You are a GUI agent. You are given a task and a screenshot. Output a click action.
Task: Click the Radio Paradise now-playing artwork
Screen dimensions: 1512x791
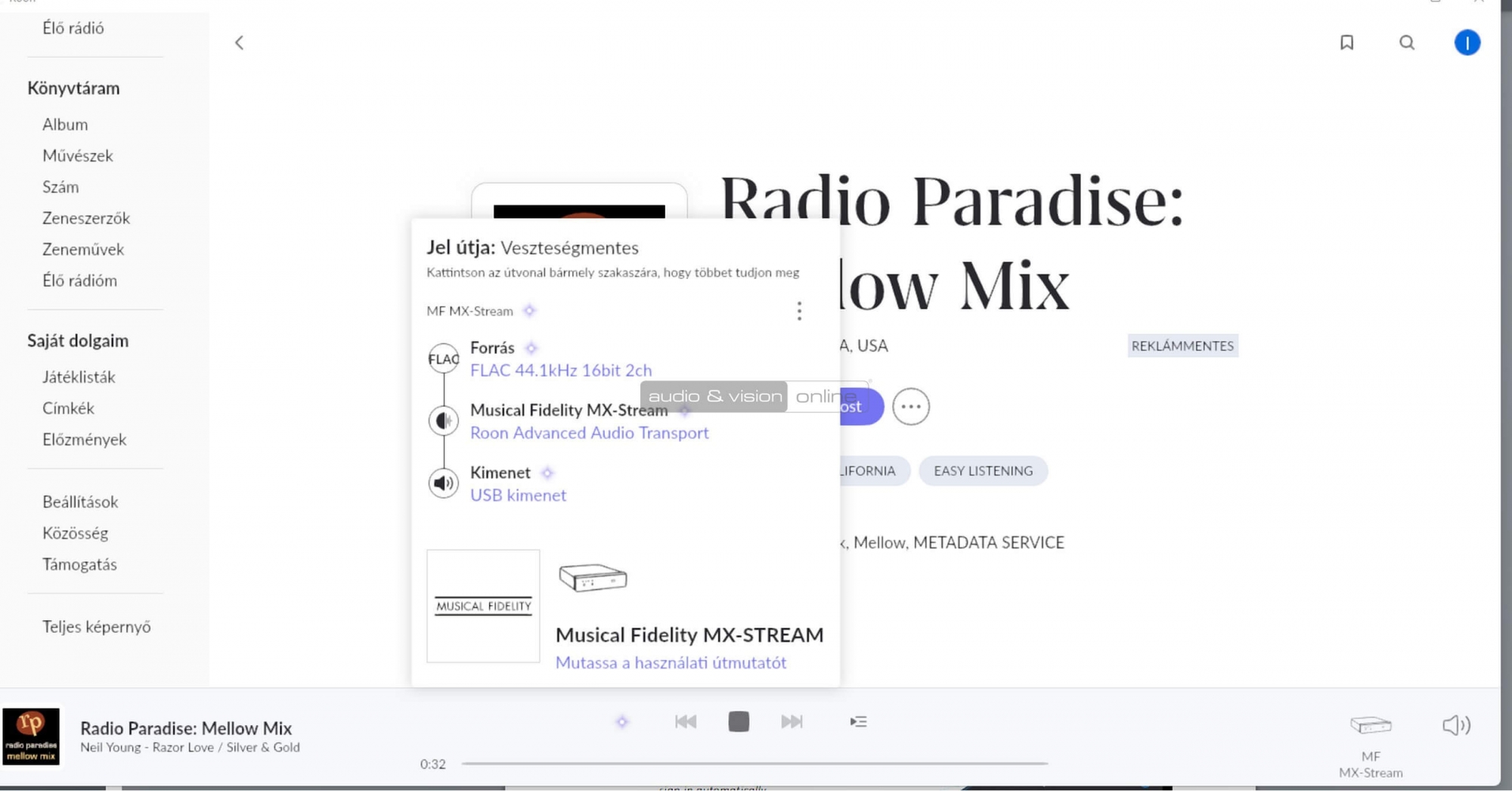pos(31,737)
